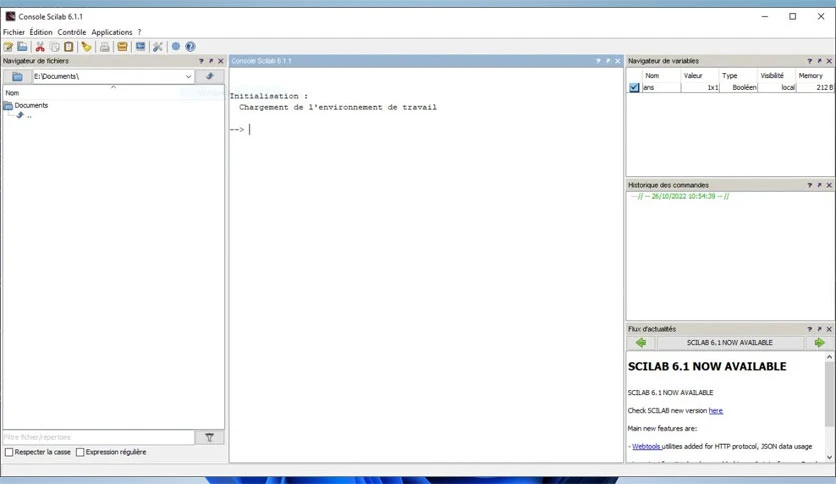Image resolution: width=836 pixels, height=484 pixels.
Task: Click the Cut scissors icon
Action: point(40,47)
